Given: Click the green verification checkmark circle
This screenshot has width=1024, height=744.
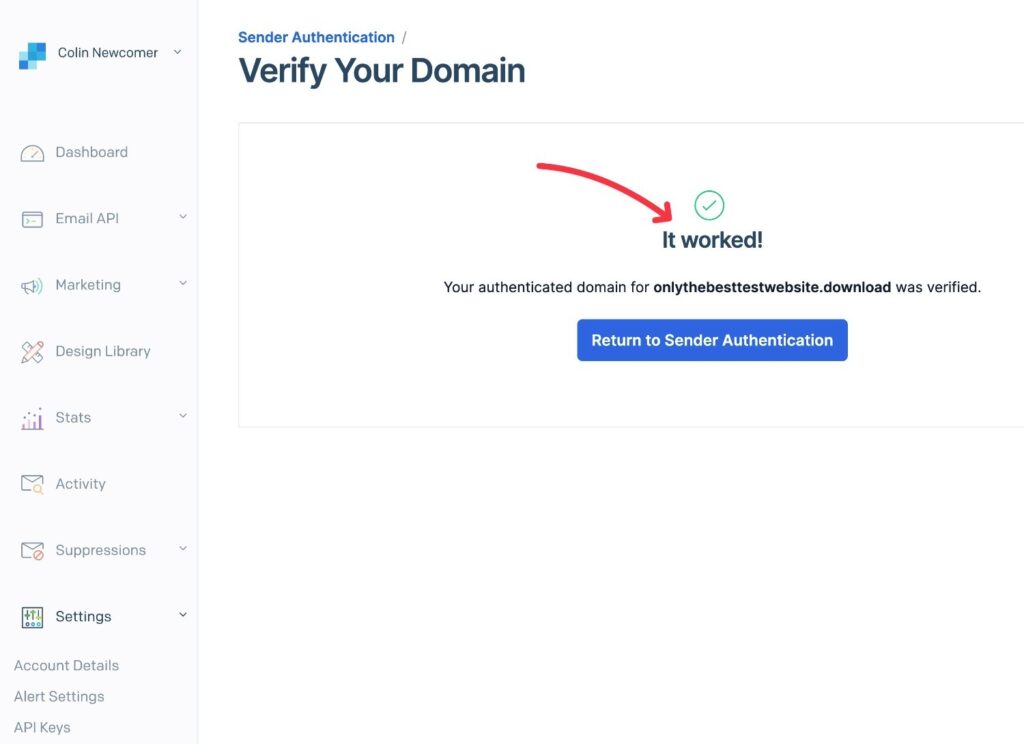Looking at the screenshot, I should coord(709,204).
